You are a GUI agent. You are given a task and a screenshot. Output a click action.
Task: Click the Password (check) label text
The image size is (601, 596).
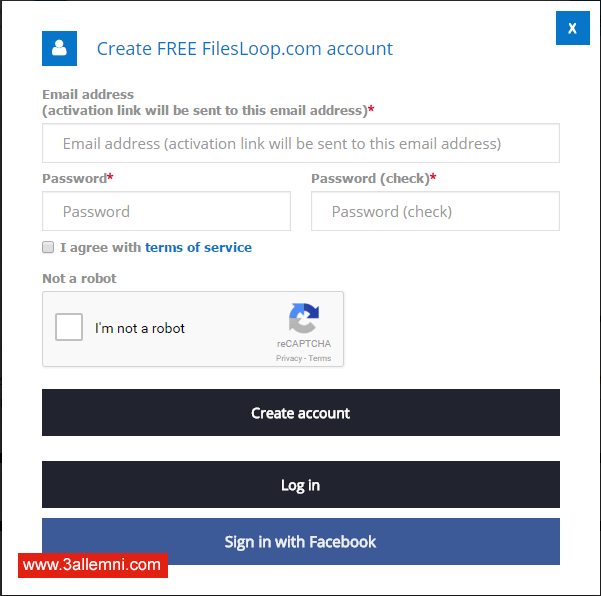click(x=370, y=178)
